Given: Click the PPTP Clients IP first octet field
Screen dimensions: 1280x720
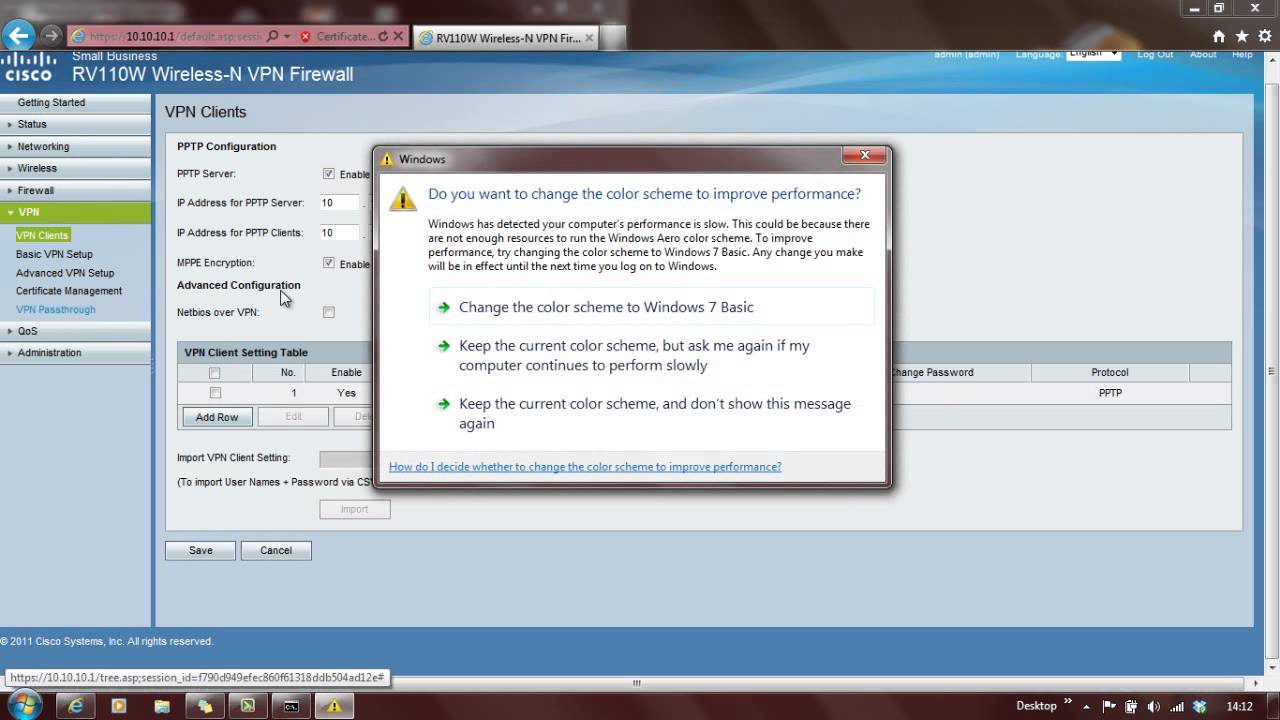Looking at the screenshot, I should [x=338, y=233].
